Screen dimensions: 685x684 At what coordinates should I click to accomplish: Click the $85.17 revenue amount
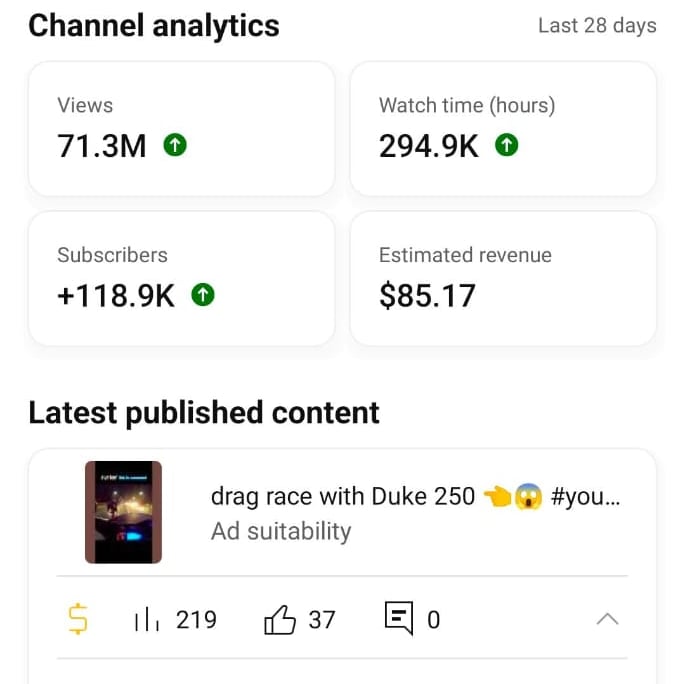tap(427, 296)
